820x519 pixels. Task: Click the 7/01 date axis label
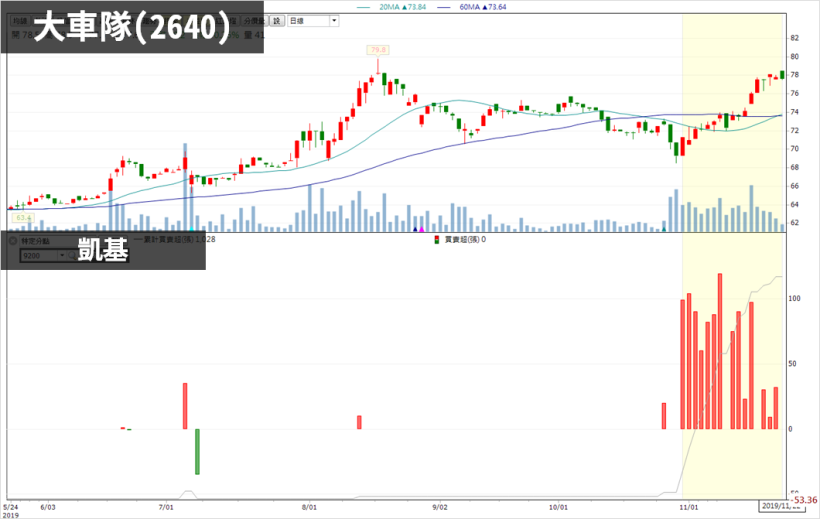pos(166,507)
